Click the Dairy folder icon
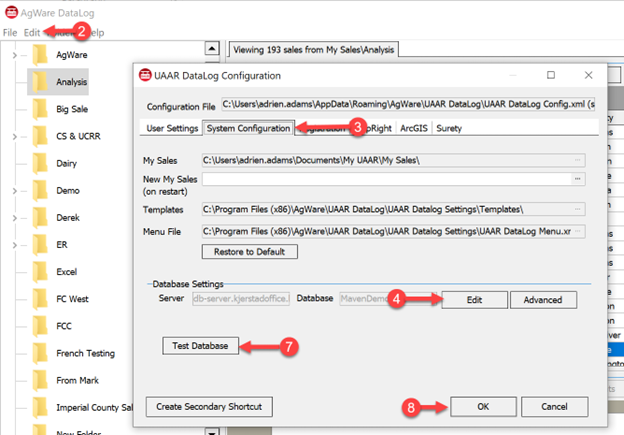This screenshot has height=435, width=624. 40,163
